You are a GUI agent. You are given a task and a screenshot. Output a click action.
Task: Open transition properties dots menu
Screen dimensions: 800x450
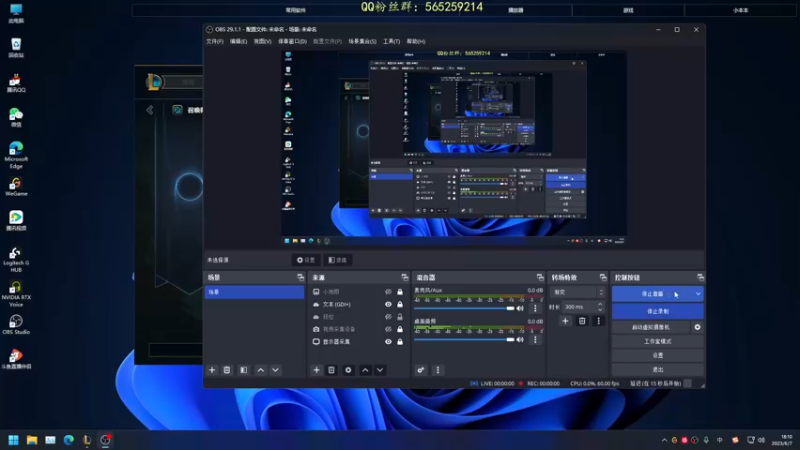[598, 321]
